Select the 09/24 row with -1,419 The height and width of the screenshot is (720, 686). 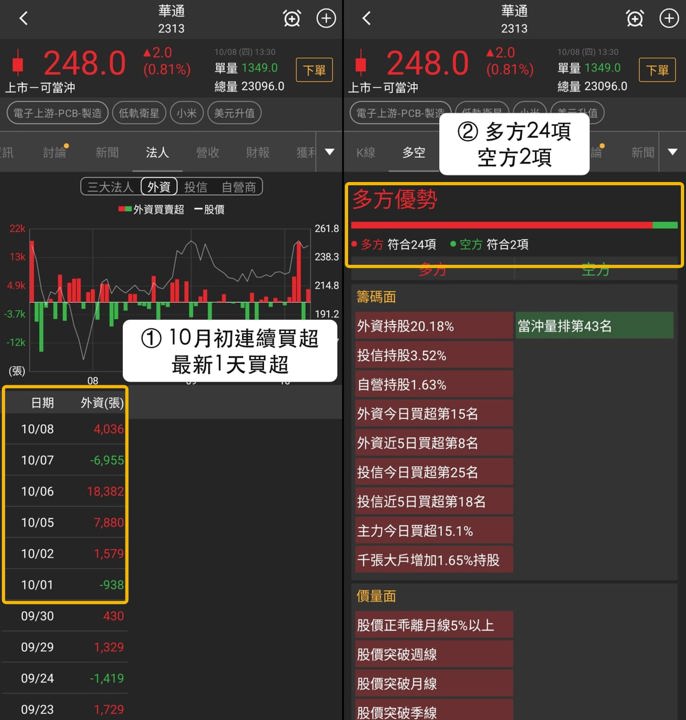pyautogui.click(x=65, y=678)
